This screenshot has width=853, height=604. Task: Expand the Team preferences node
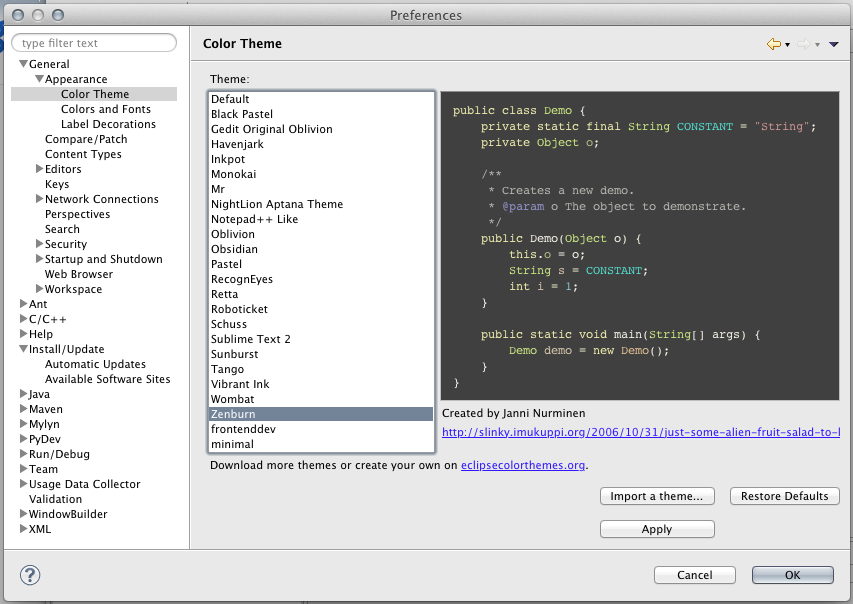click(23, 469)
